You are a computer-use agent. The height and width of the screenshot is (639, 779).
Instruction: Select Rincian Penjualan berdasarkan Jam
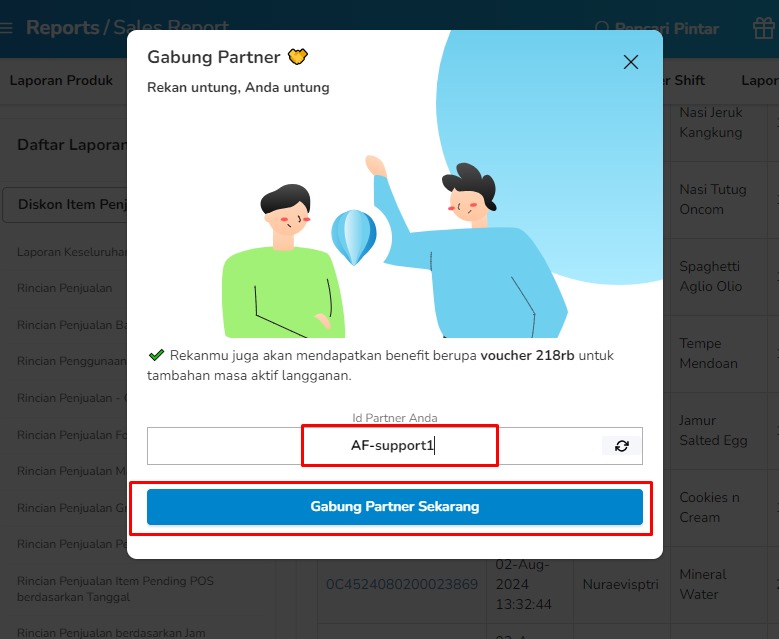[111, 633]
